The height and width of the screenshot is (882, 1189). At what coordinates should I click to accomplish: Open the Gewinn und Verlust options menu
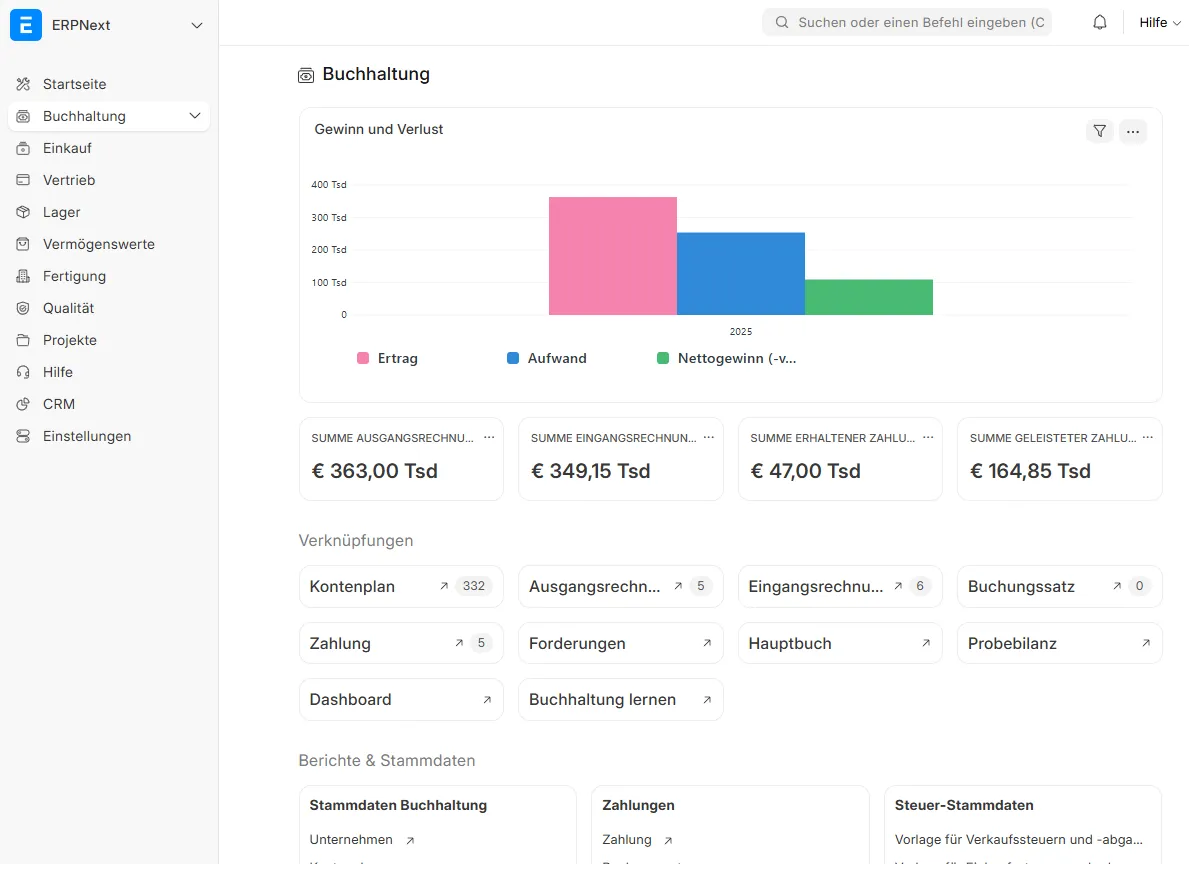coord(1133,131)
